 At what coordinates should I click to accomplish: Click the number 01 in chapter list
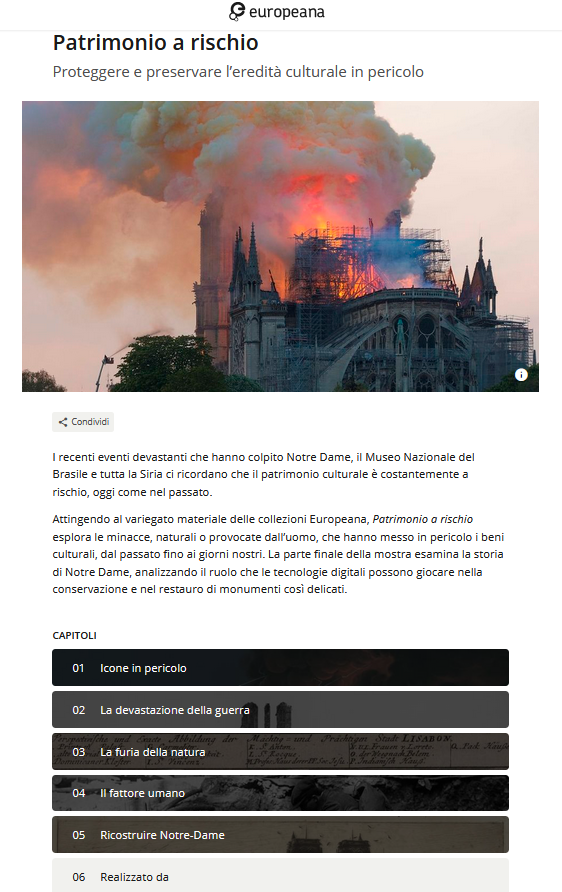pyautogui.click(x=78, y=668)
